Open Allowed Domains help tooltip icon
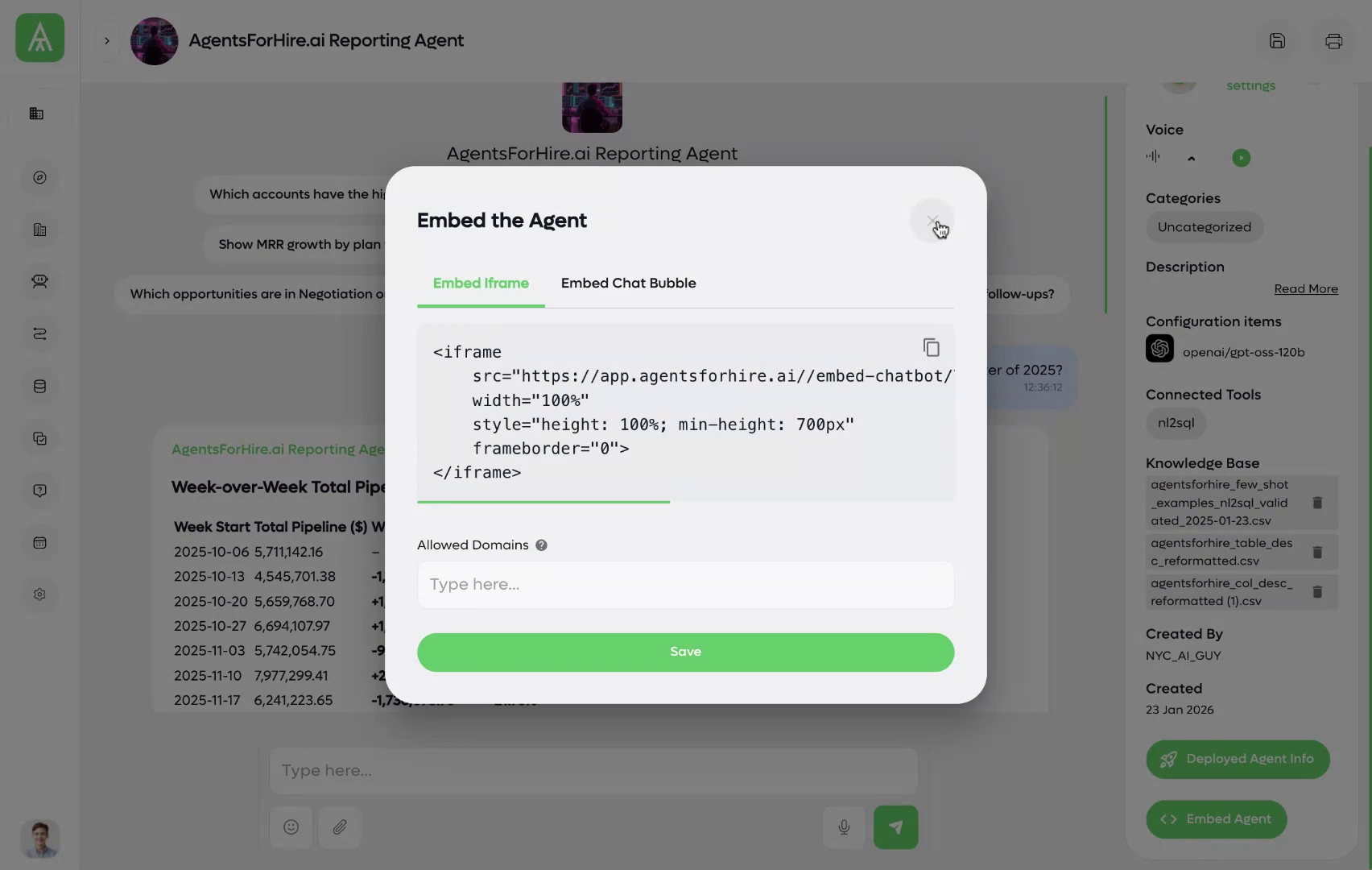This screenshot has width=1372, height=870. click(541, 545)
